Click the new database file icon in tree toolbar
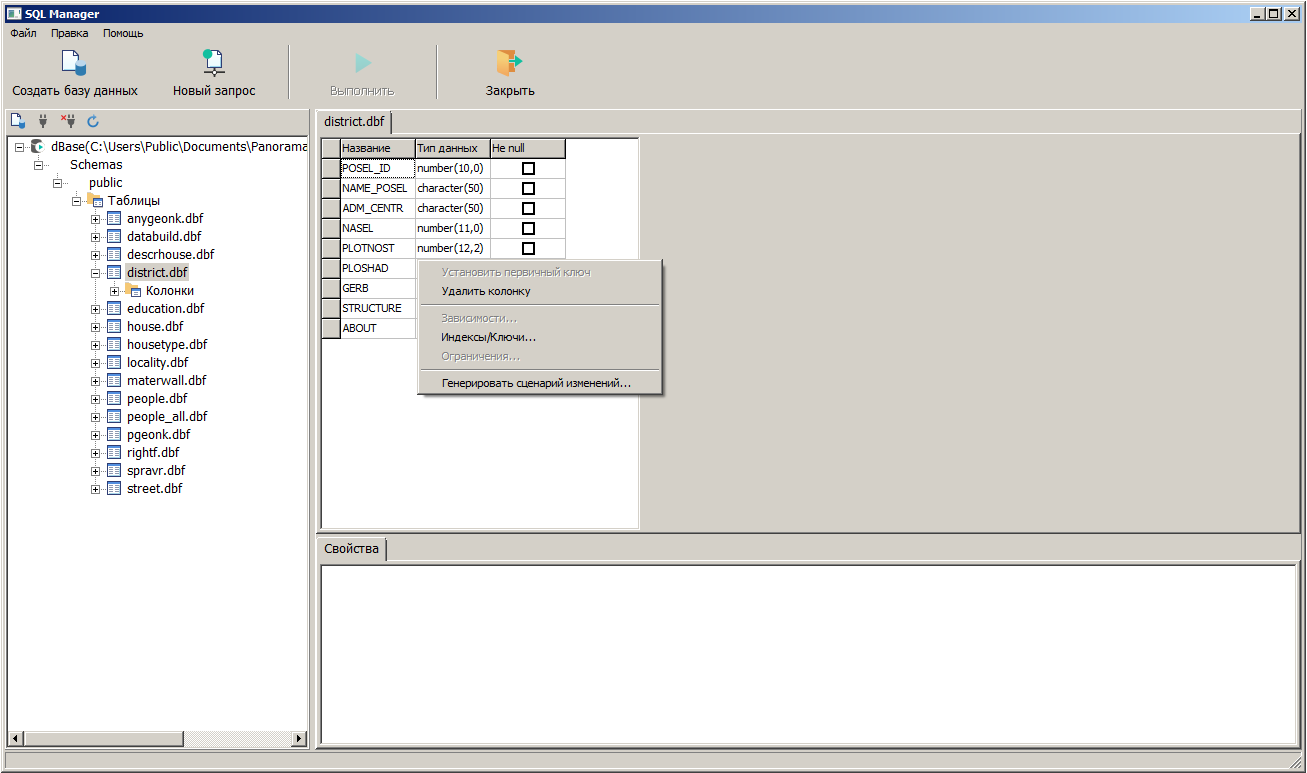1307x773 pixels. click(17, 121)
